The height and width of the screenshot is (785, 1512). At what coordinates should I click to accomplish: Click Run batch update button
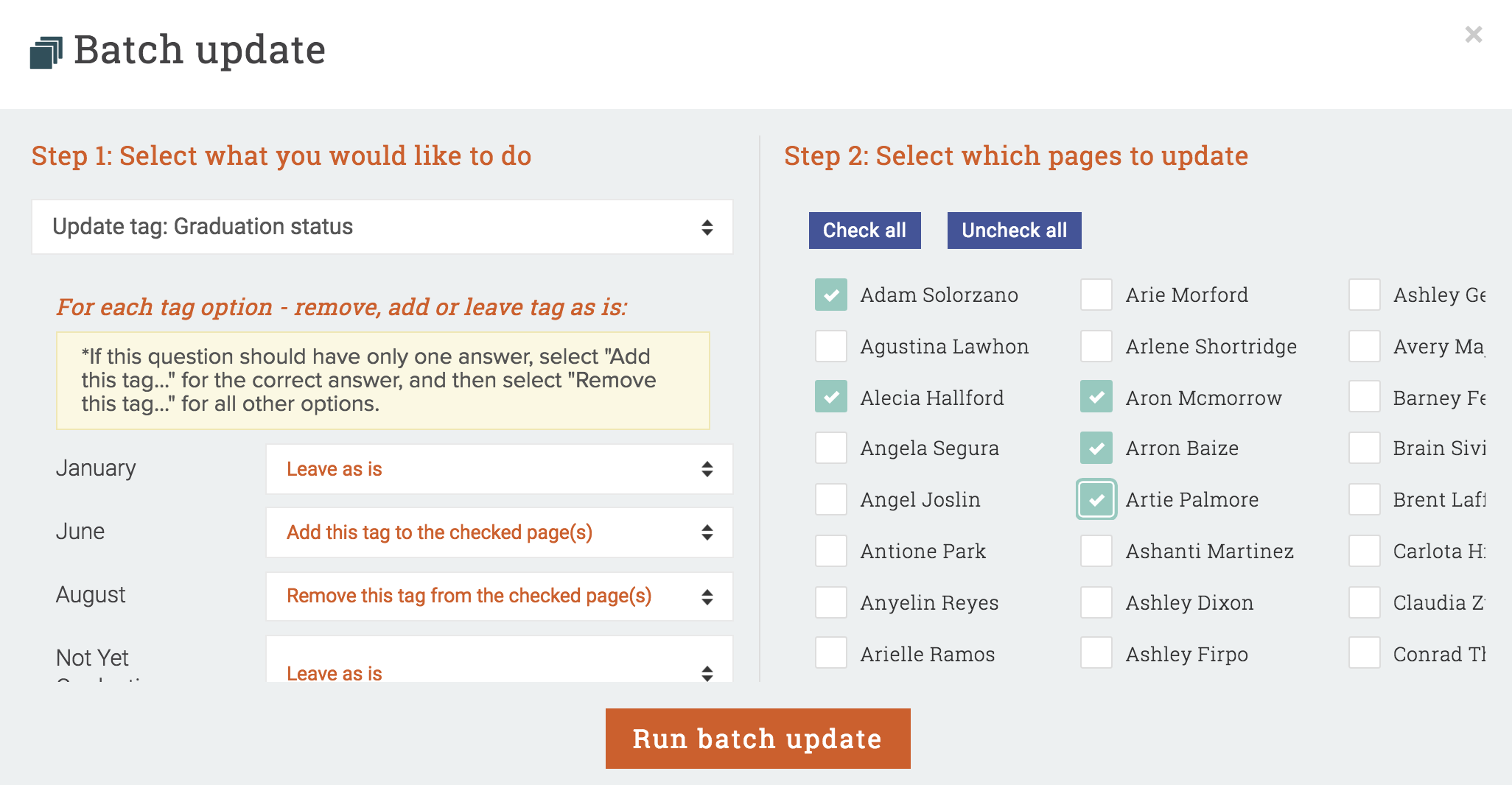click(x=757, y=739)
